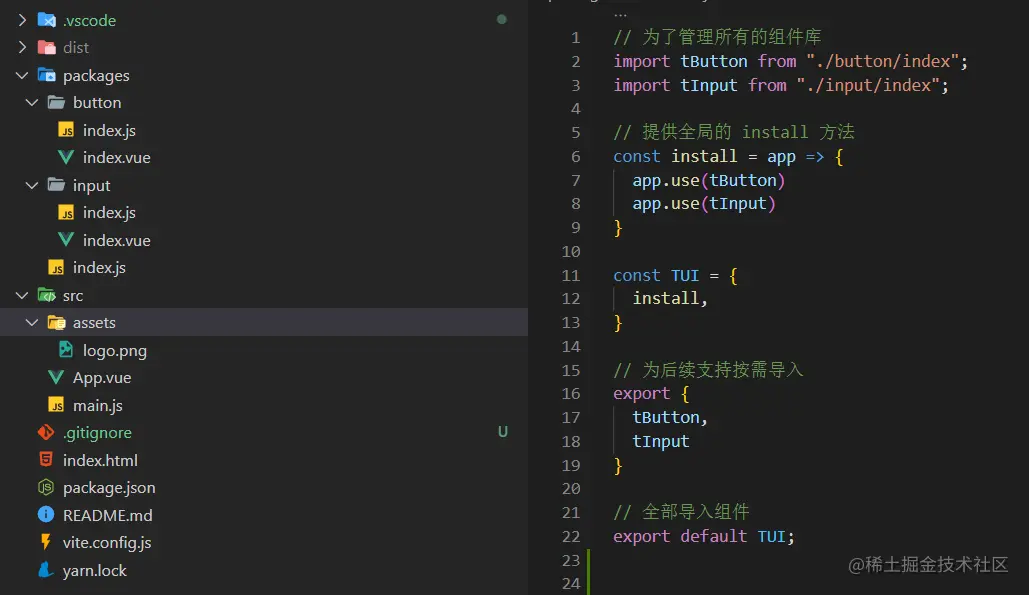Collapse the input folder chevron

(32, 185)
